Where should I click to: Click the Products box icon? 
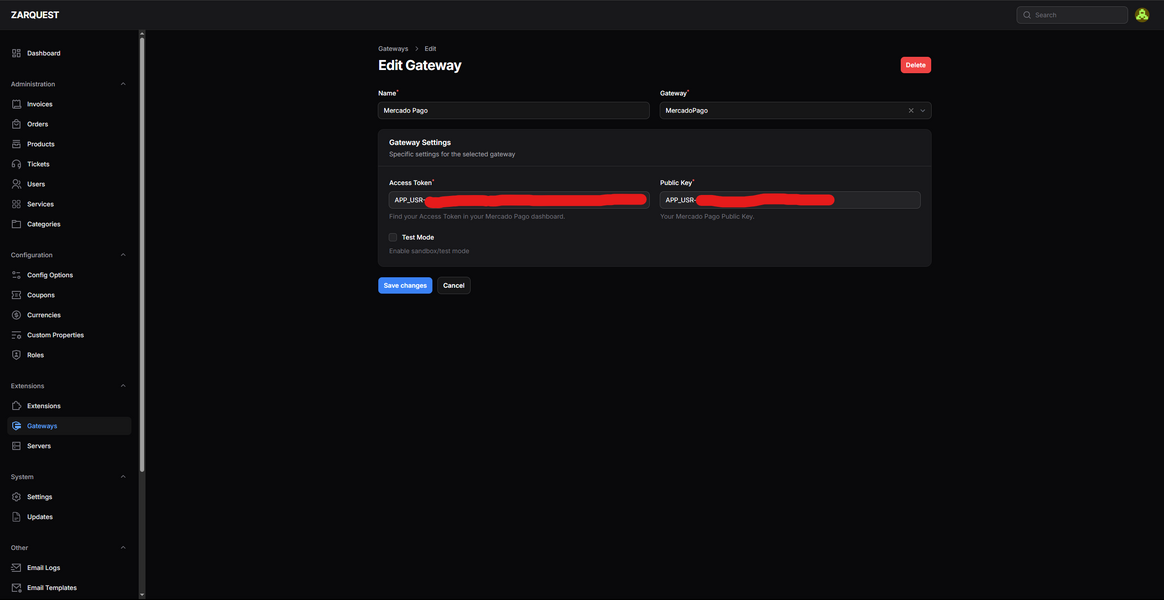[x=16, y=144]
